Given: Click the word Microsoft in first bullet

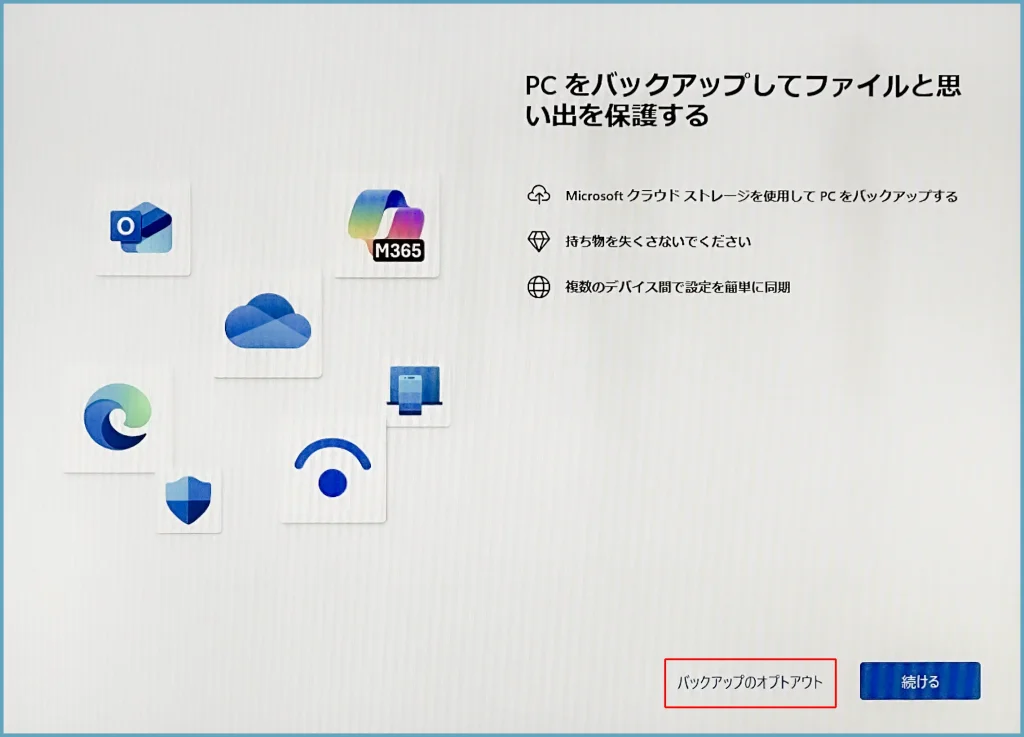Looking at the screenshot, I should click(594, 196).
